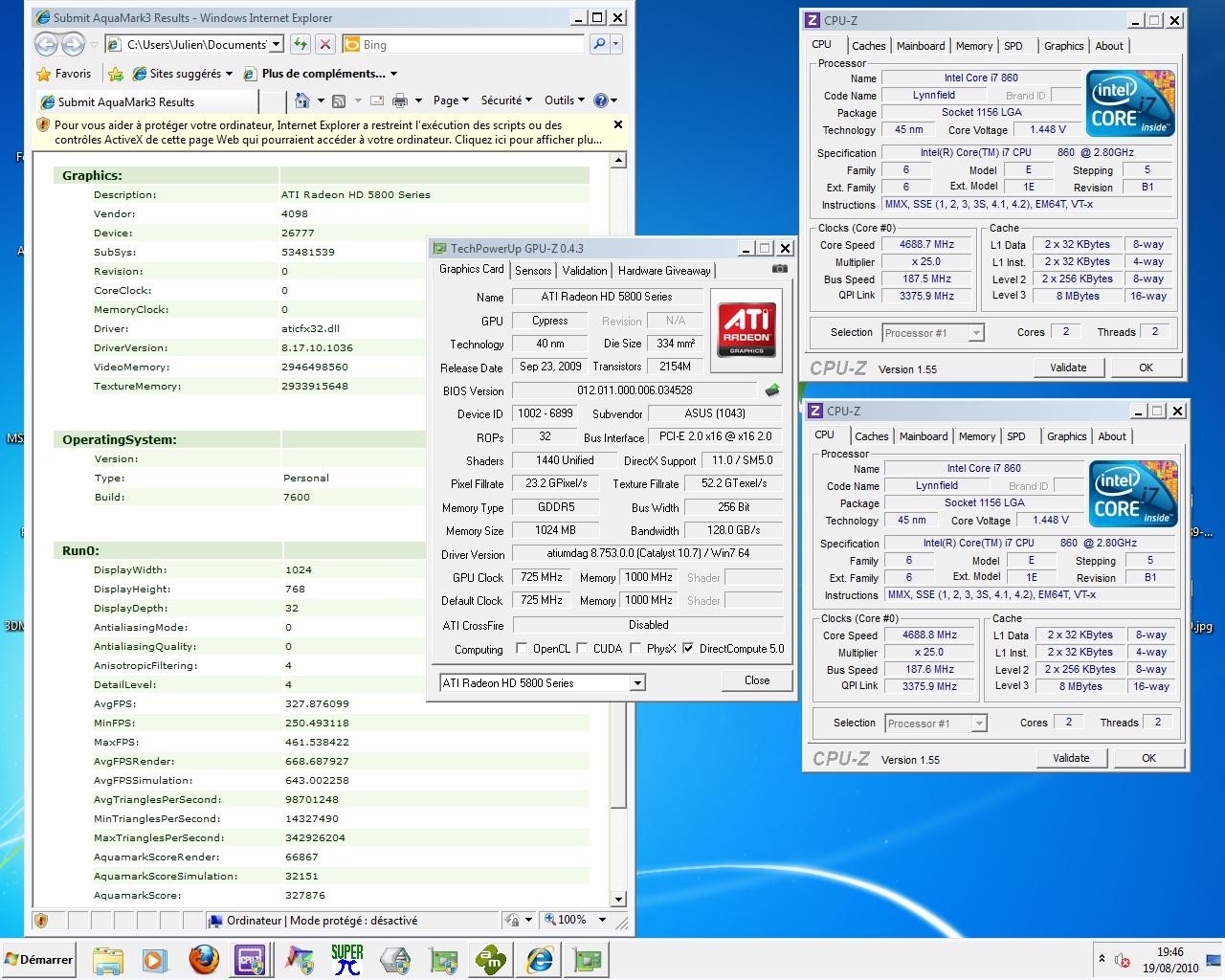Toggle the DirectCompute 5.0 checkbox
This screenshot has width=1225, height=980.
pos(688,648)
